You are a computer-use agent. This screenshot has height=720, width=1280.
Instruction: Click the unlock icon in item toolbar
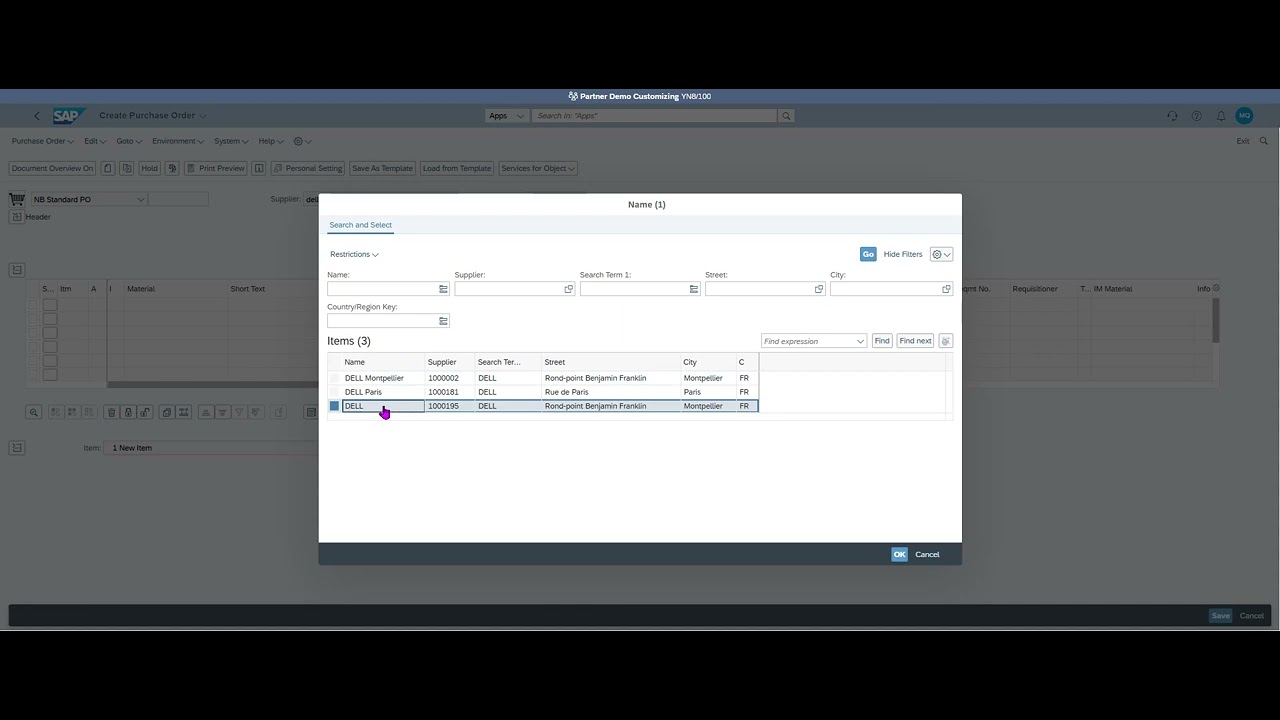coord(145,412)
